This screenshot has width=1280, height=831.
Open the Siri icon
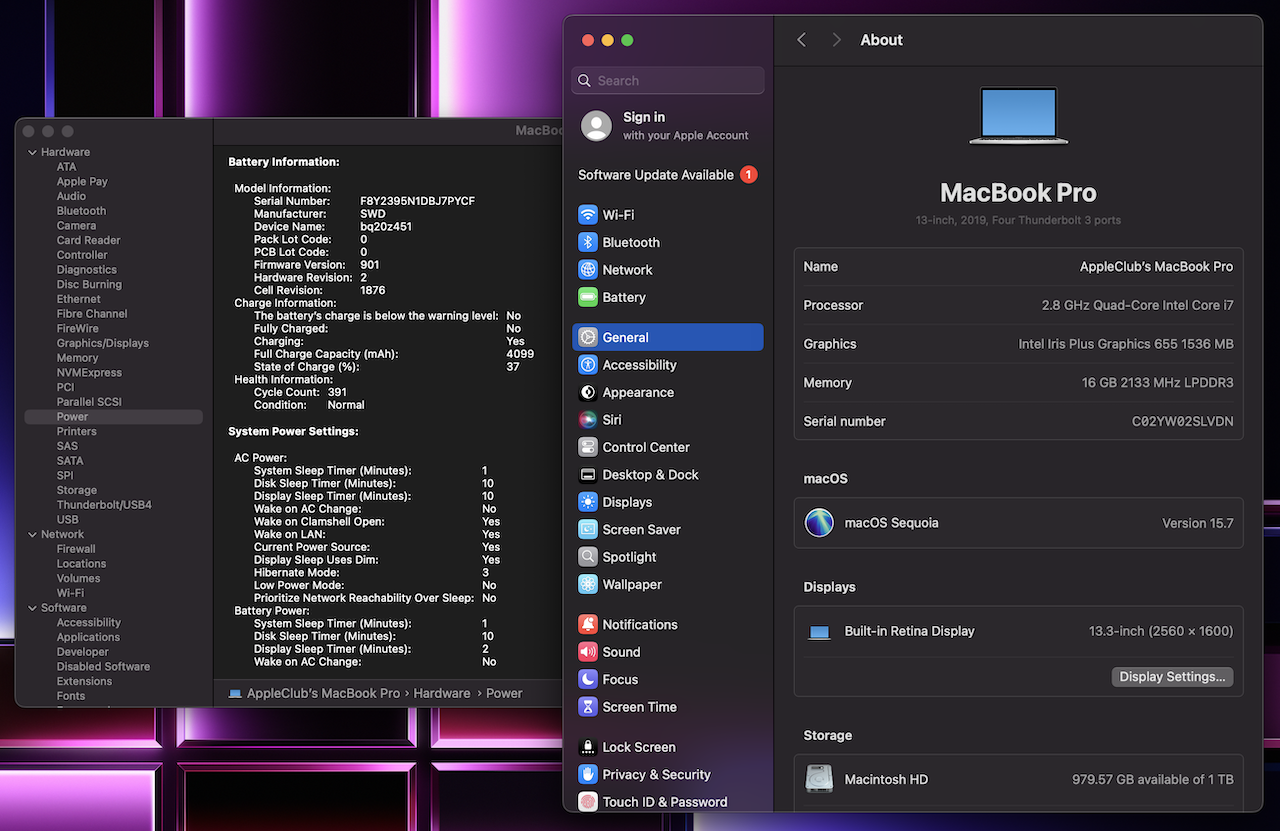(588, 420)
